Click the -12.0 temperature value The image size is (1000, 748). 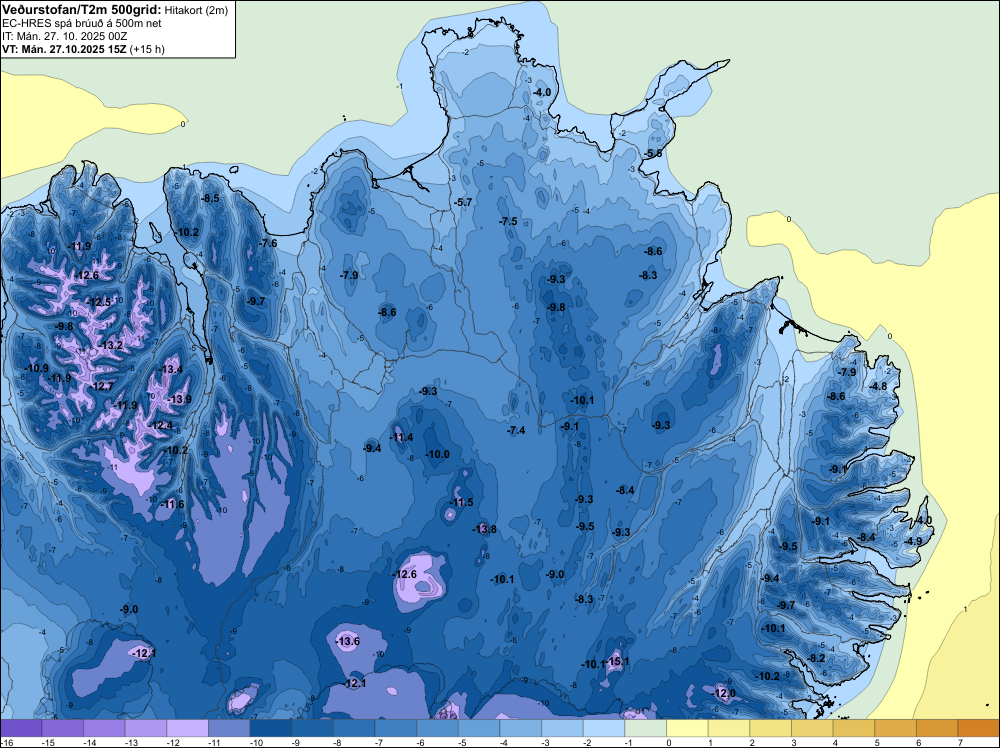pos(724,693)
